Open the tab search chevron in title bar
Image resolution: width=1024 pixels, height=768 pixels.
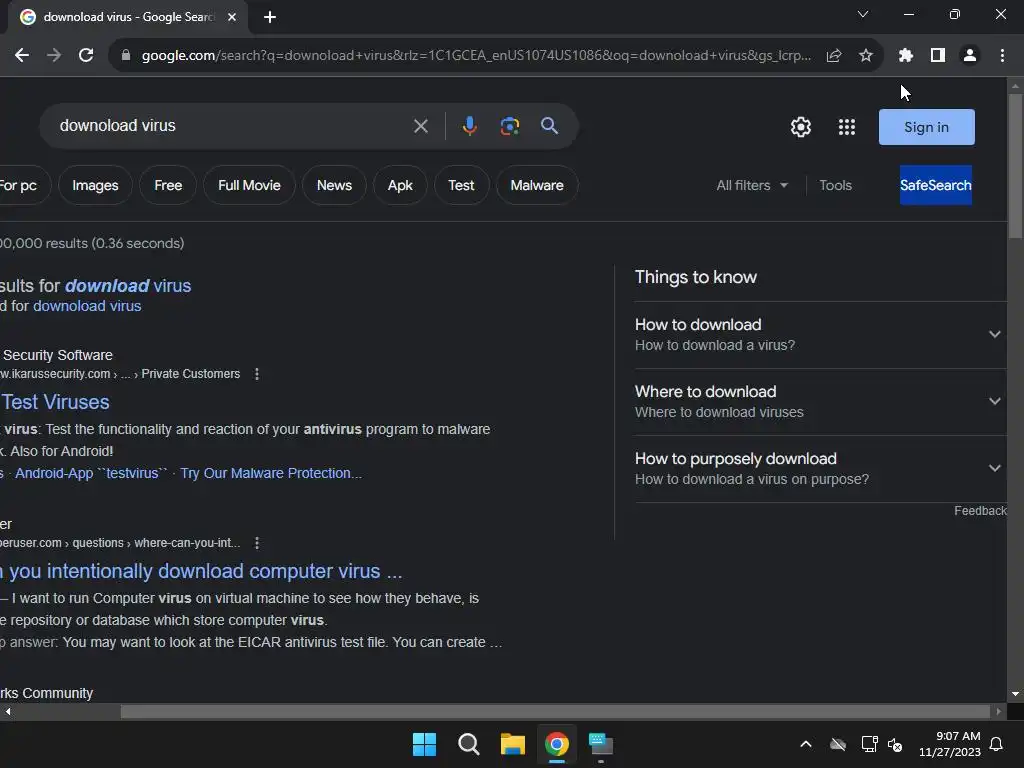pos(863,14)
